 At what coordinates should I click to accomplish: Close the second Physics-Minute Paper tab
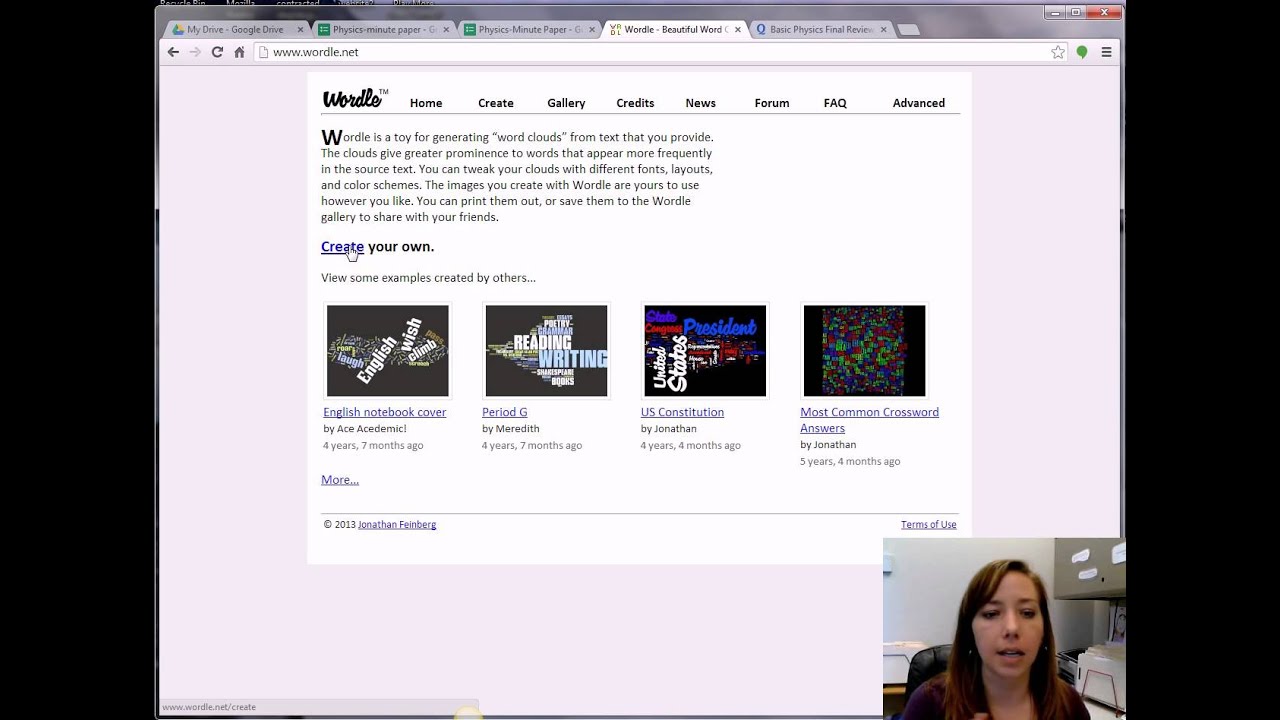tap(592, 30)
